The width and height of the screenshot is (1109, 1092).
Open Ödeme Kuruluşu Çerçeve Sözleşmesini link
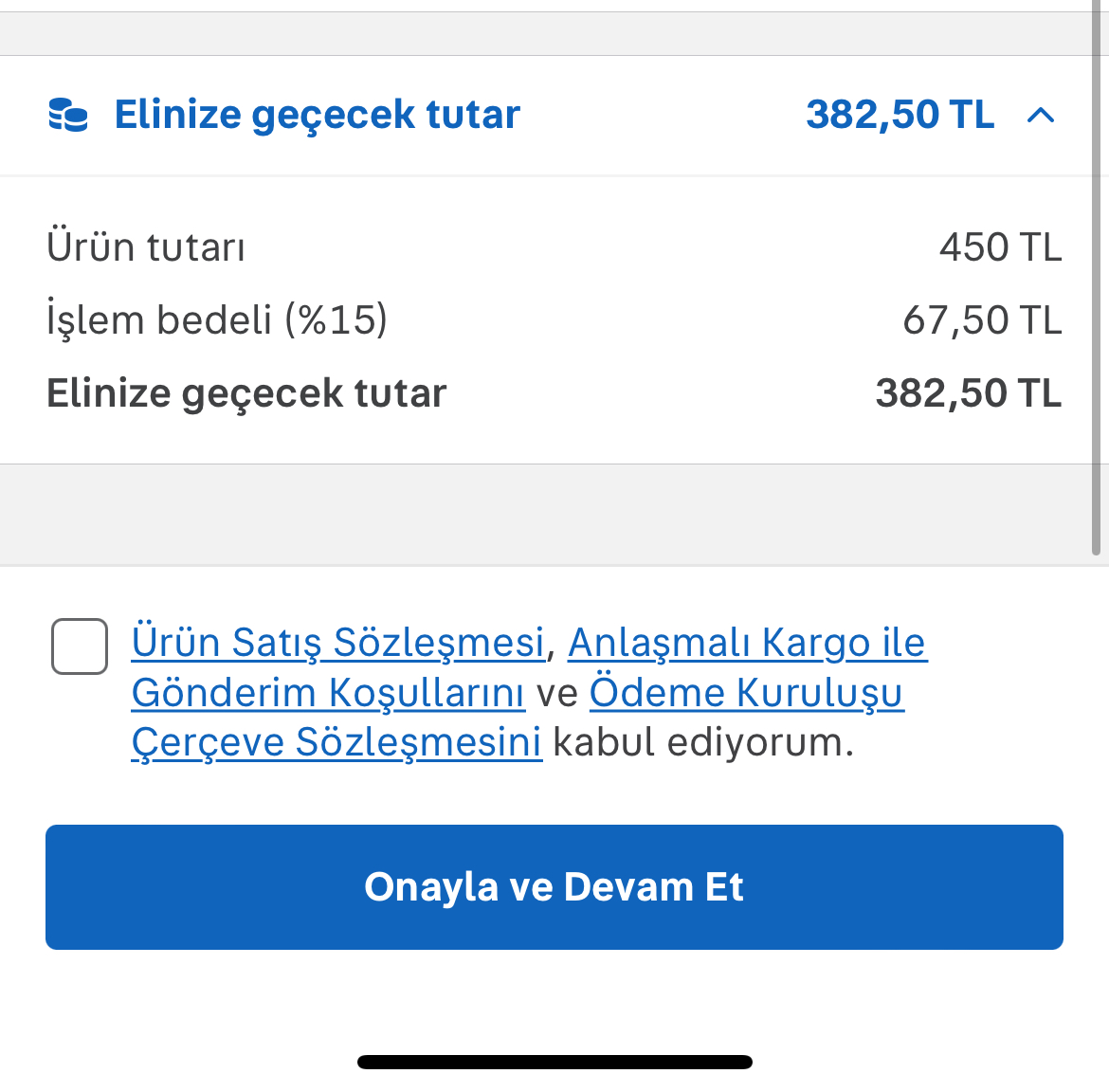(x=746, y=693)
